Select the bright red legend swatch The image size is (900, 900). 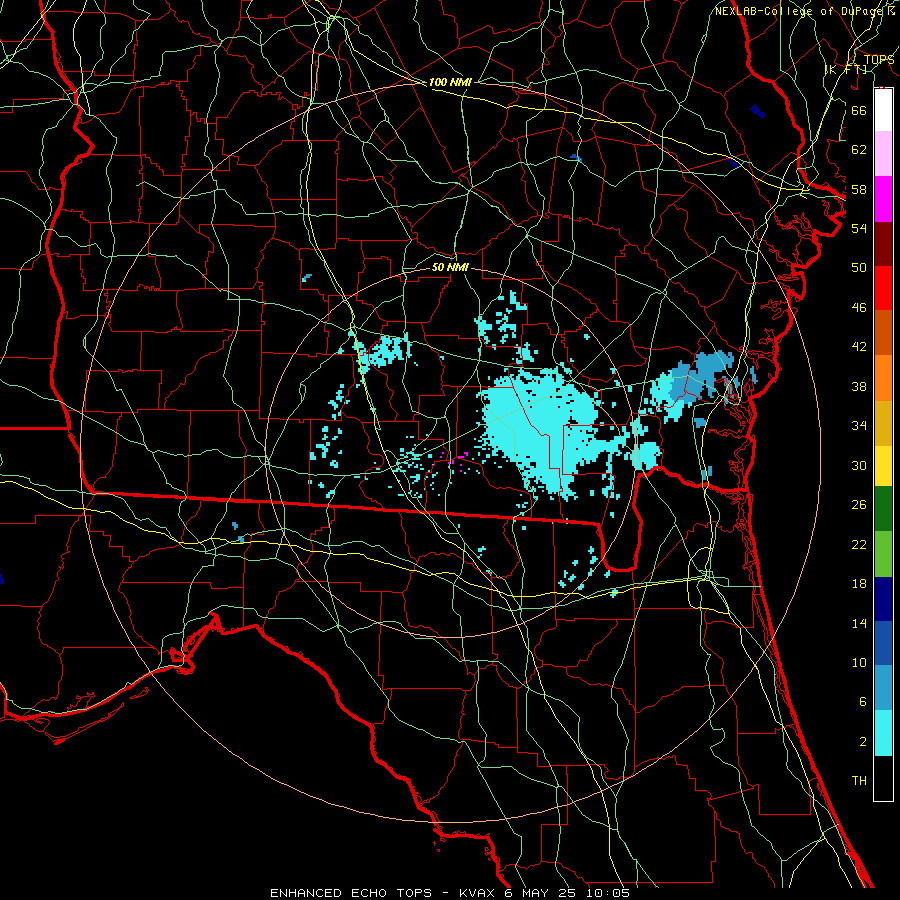[883, 288]
